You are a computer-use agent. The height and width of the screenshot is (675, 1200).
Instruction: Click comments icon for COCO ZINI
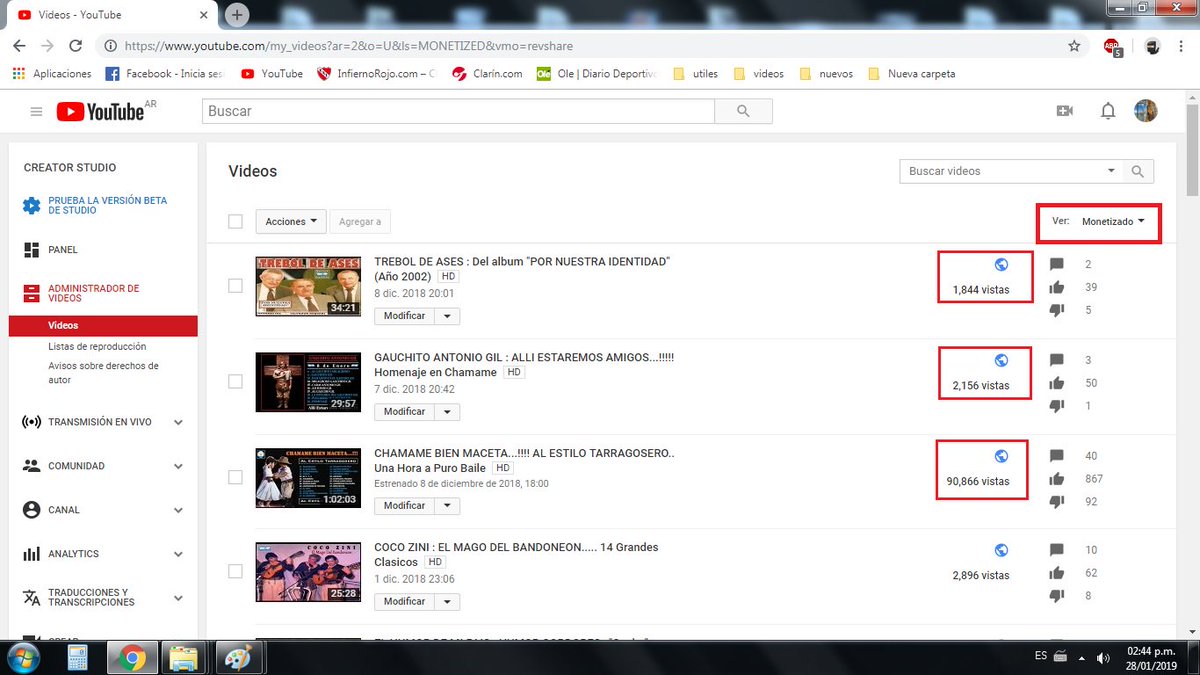(1057, 550)
